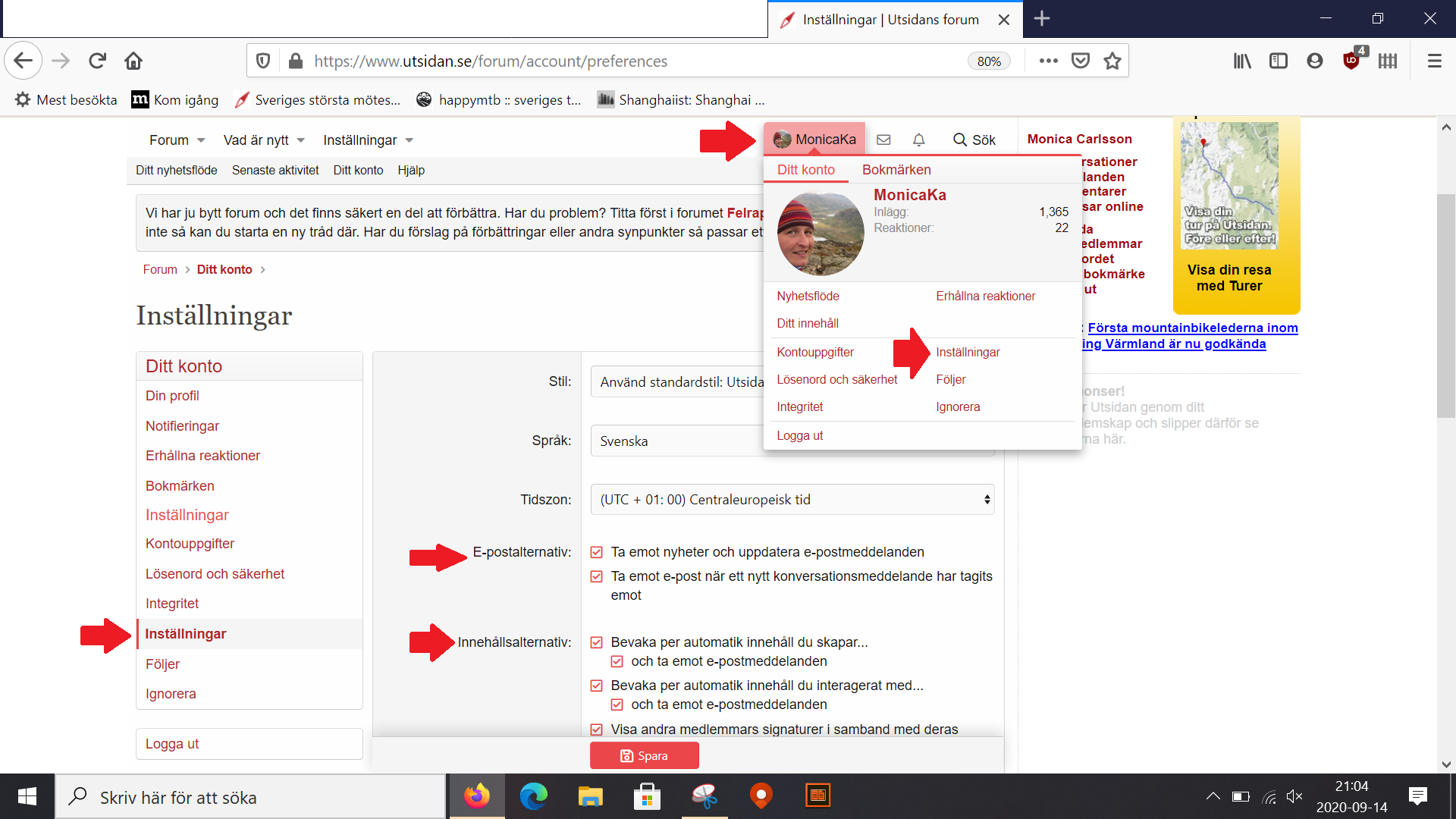Toggle Visa andra medlemmars signaturer checkbox
1456x819 pixels.
tap(597, 730)
